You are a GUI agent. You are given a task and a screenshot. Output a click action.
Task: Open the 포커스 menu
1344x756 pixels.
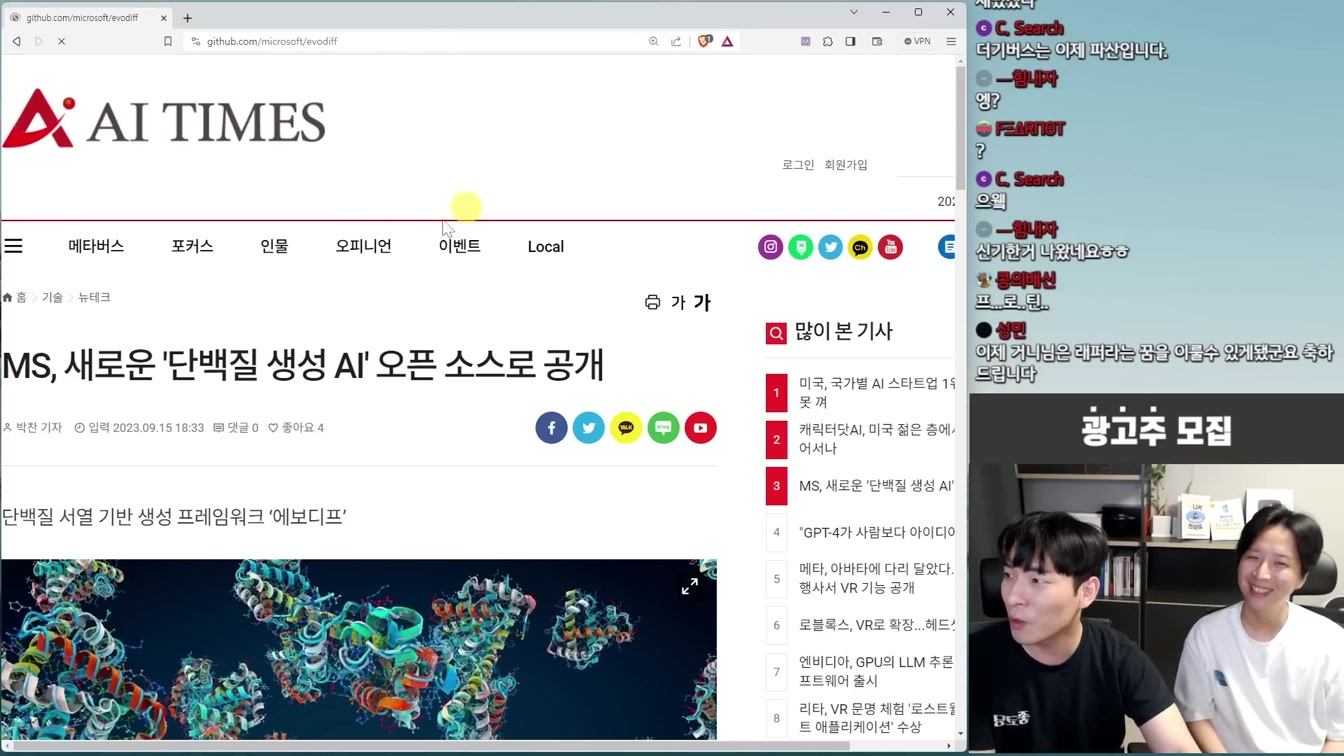click(192, 246)
